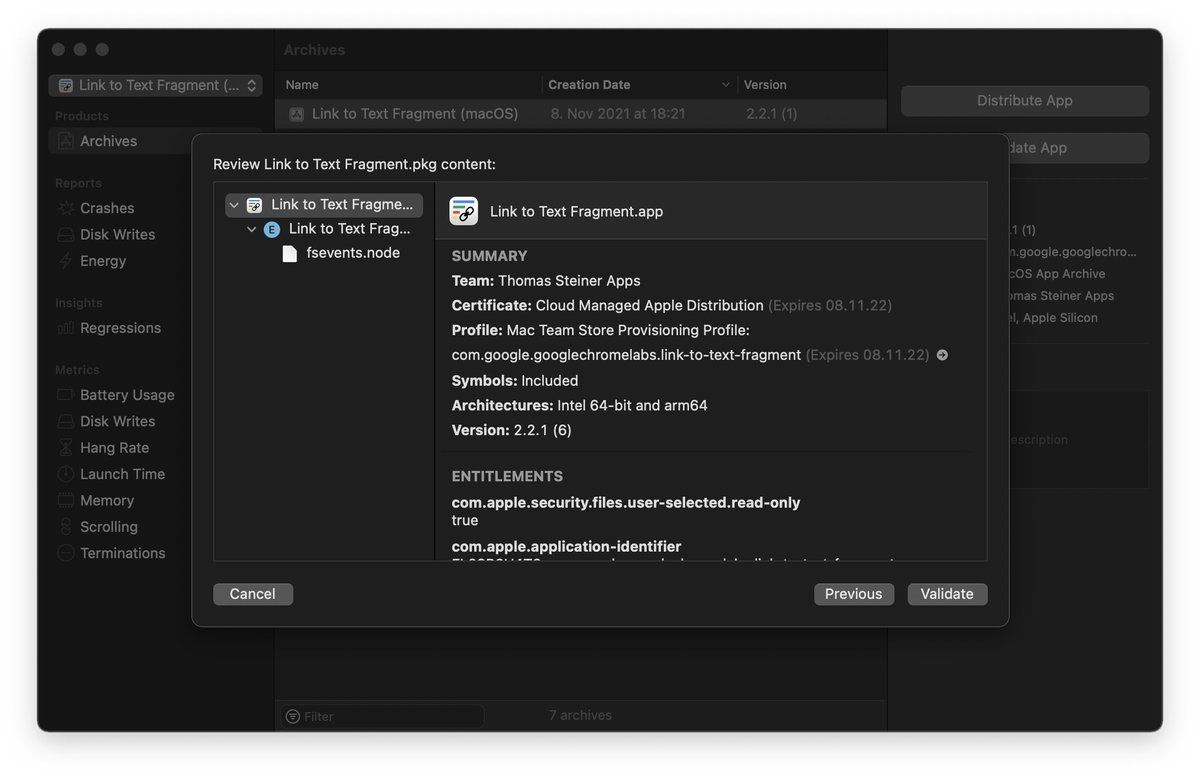Click the 'Symbols: Included' line
Viewport: 1200px width, 778px height.
pyautogui.click(x=515, y=381)
